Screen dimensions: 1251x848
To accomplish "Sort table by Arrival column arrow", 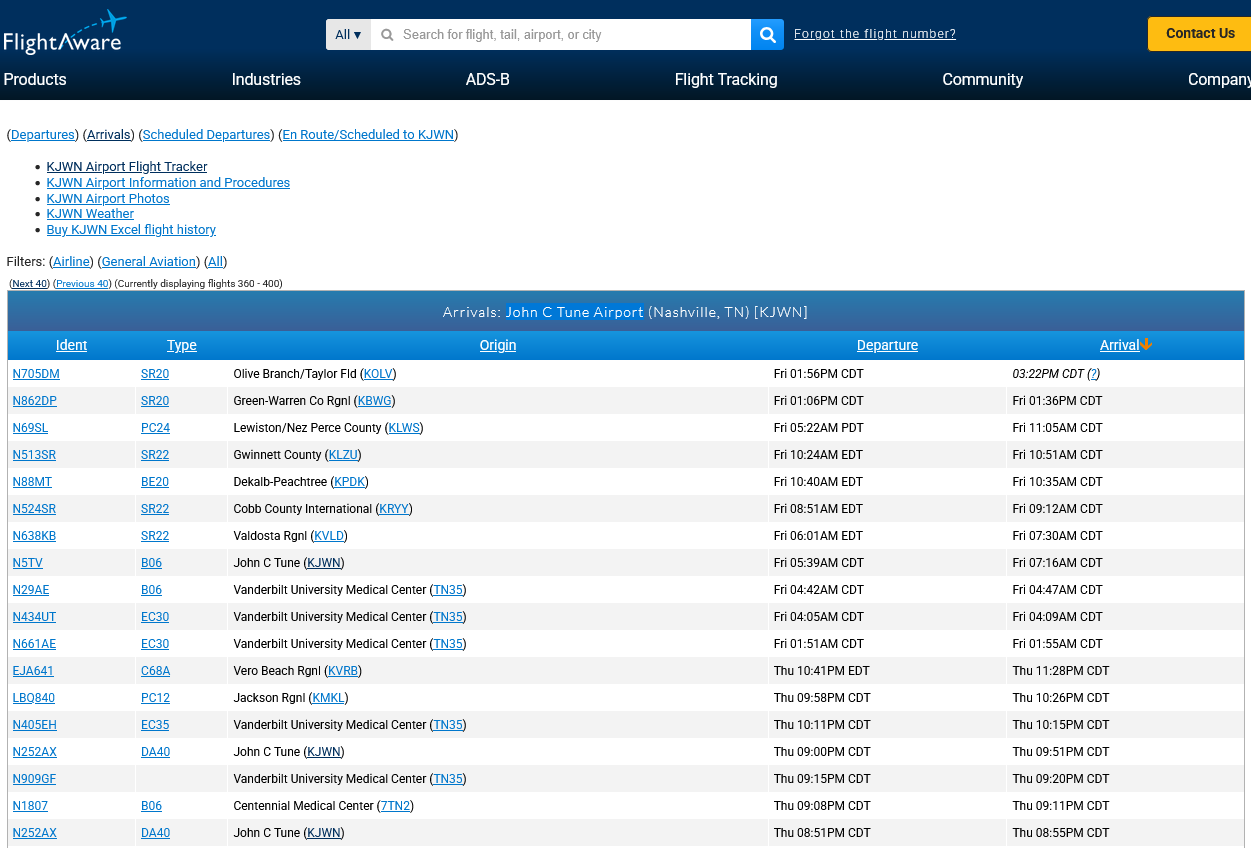I will (1145, 345).
